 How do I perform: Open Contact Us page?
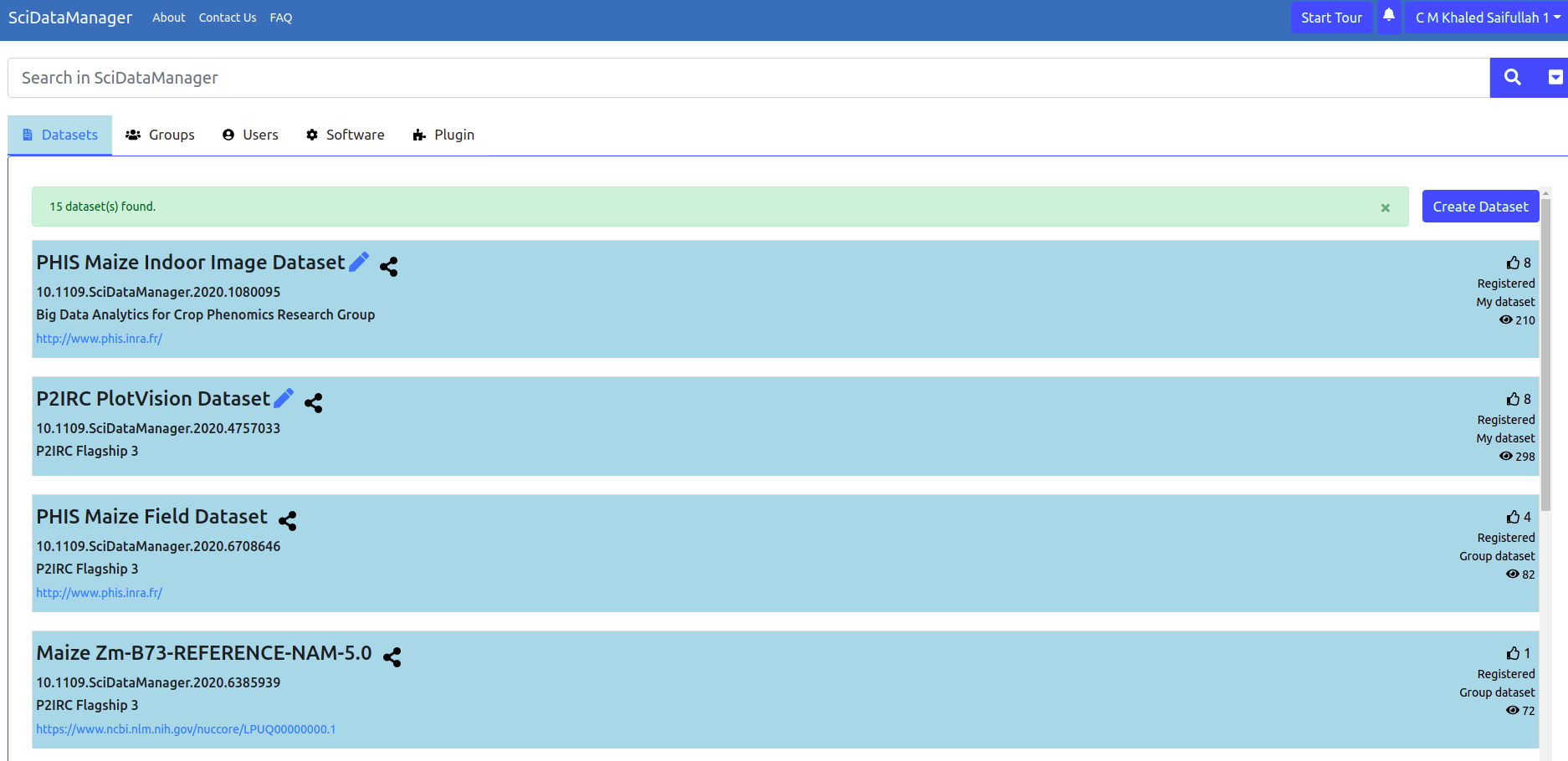point(228,18)
